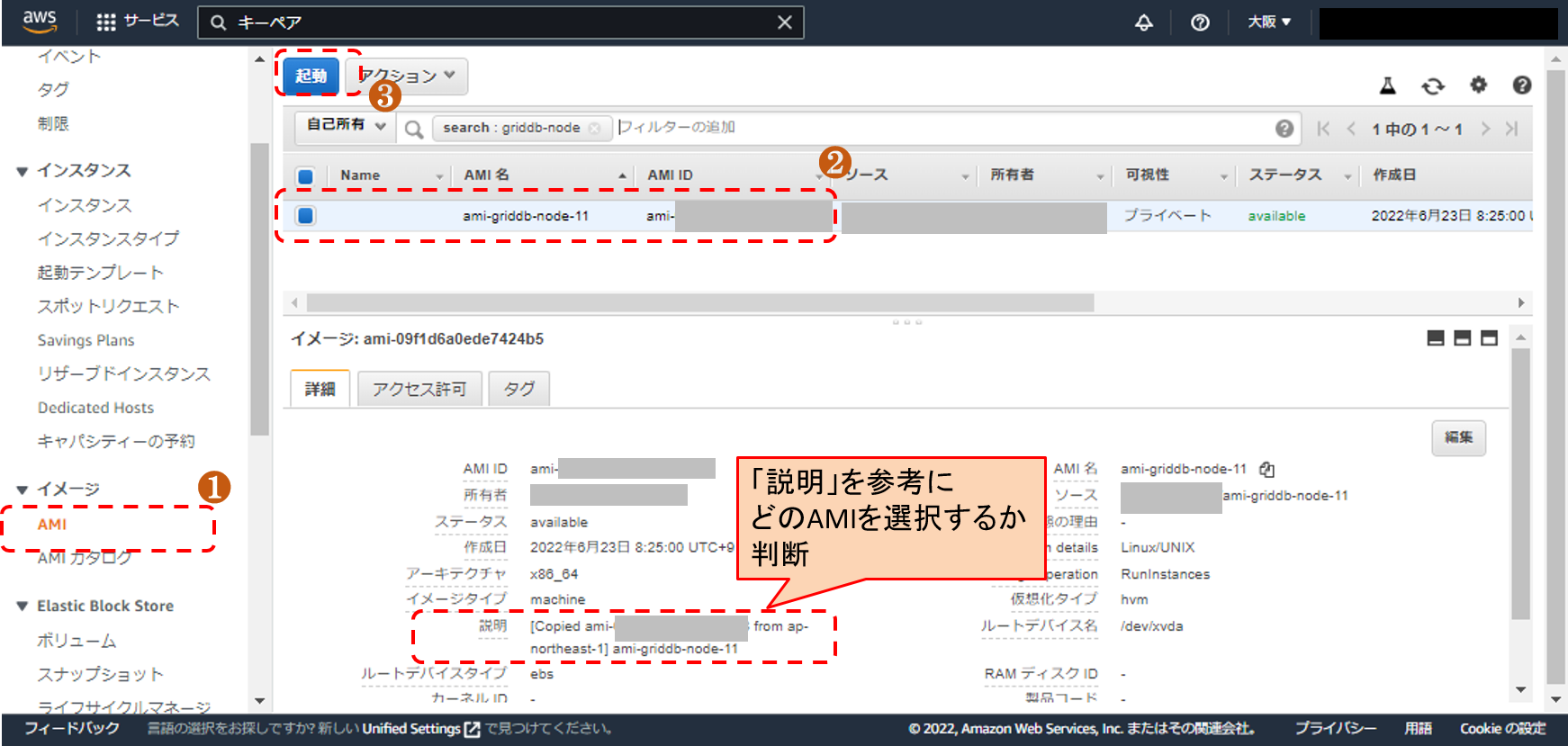This screenshot has height=746, width=1568.
Task: Click the 編集 edit button
Action: [1458, 438]
